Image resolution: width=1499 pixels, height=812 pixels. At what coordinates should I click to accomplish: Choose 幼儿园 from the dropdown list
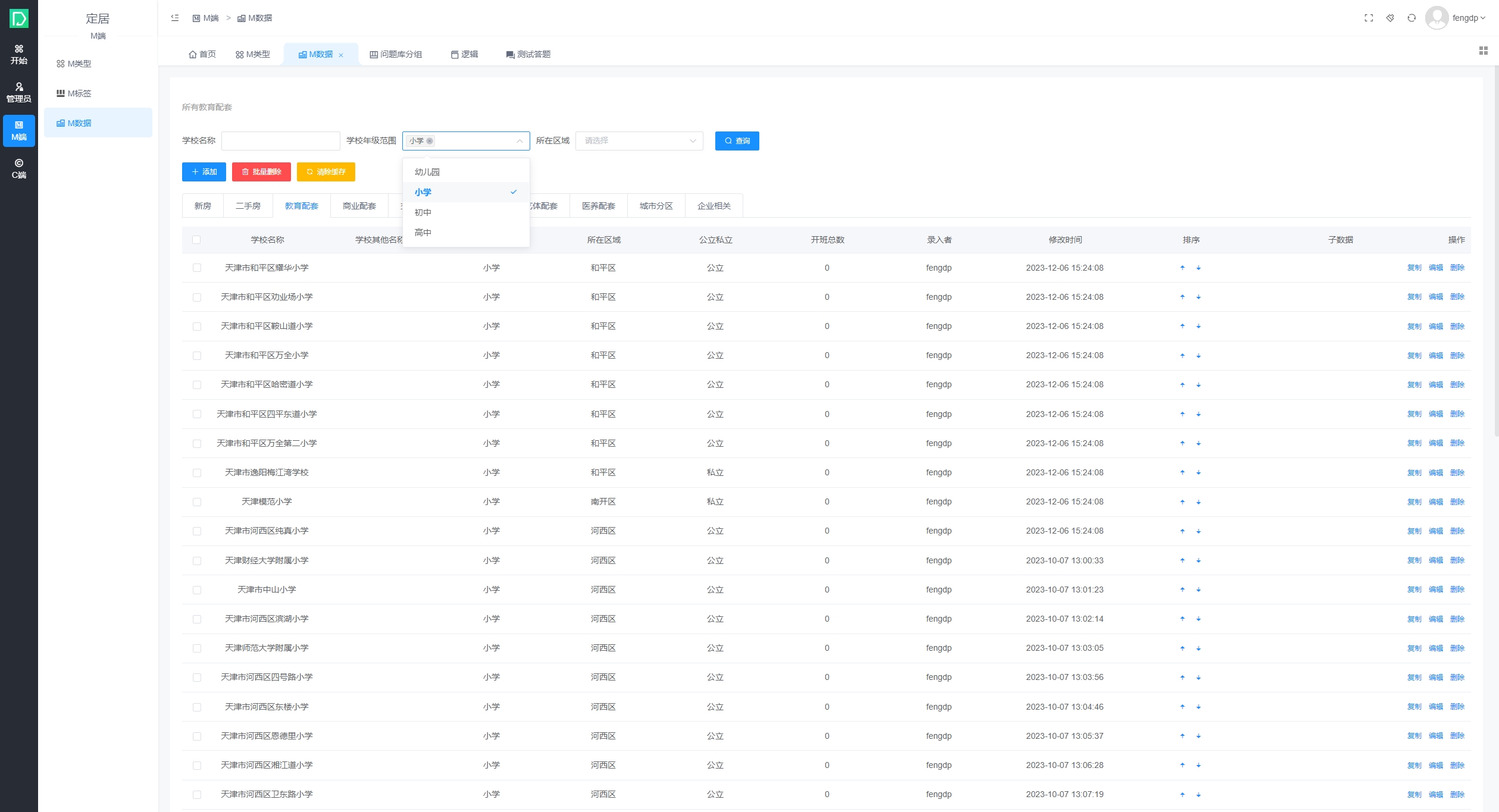tap(466, 172)
